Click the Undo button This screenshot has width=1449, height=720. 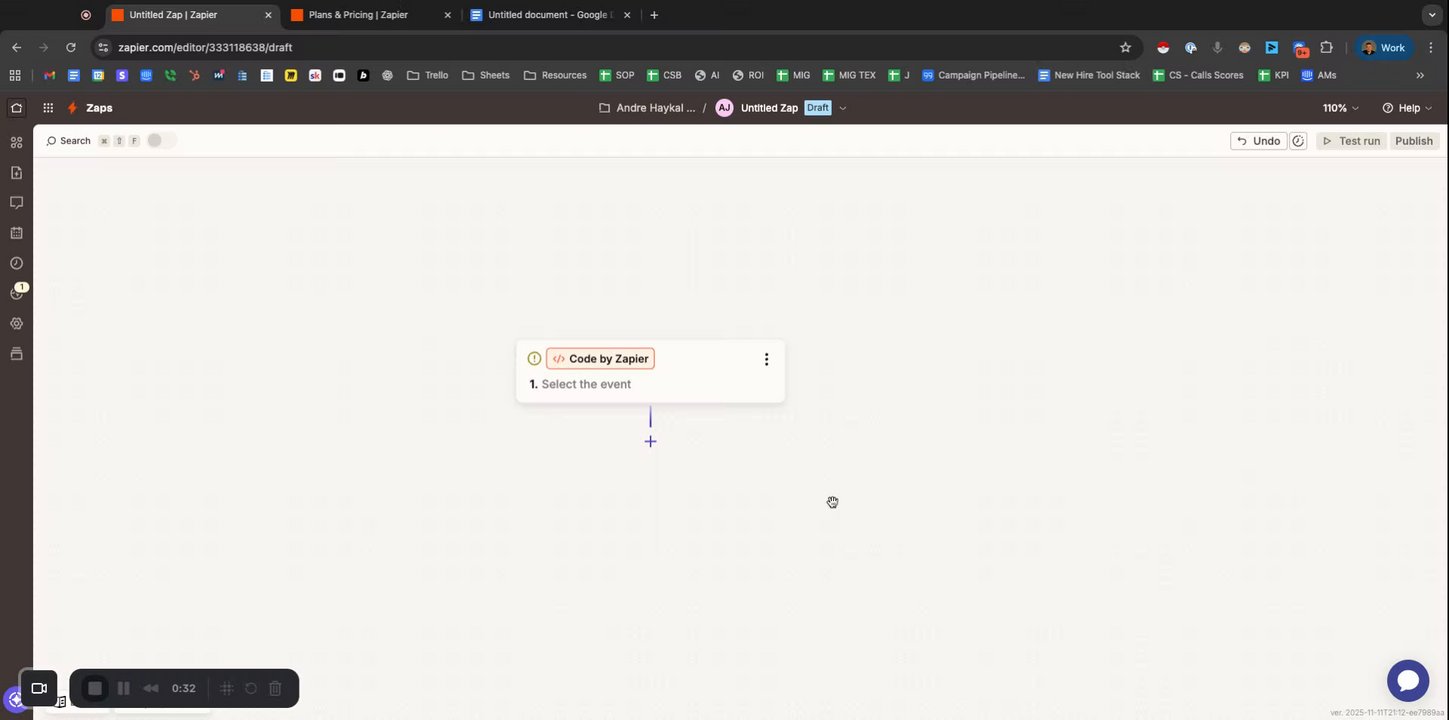point(1258,141)
